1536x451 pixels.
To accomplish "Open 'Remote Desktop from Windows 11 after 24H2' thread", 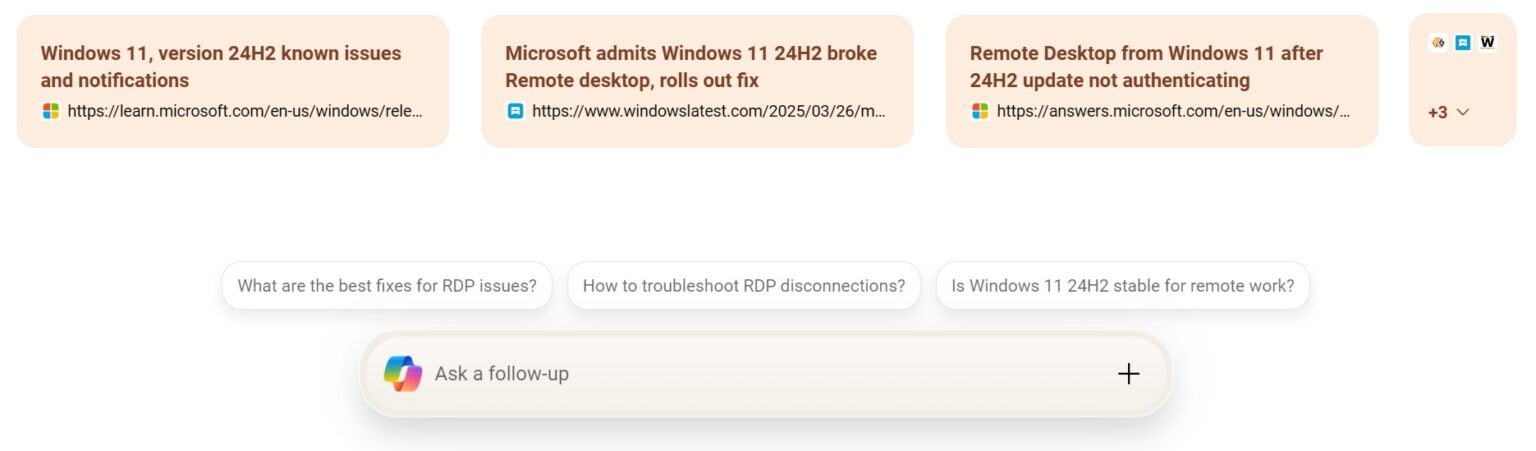I will (x=1146, y=66).
